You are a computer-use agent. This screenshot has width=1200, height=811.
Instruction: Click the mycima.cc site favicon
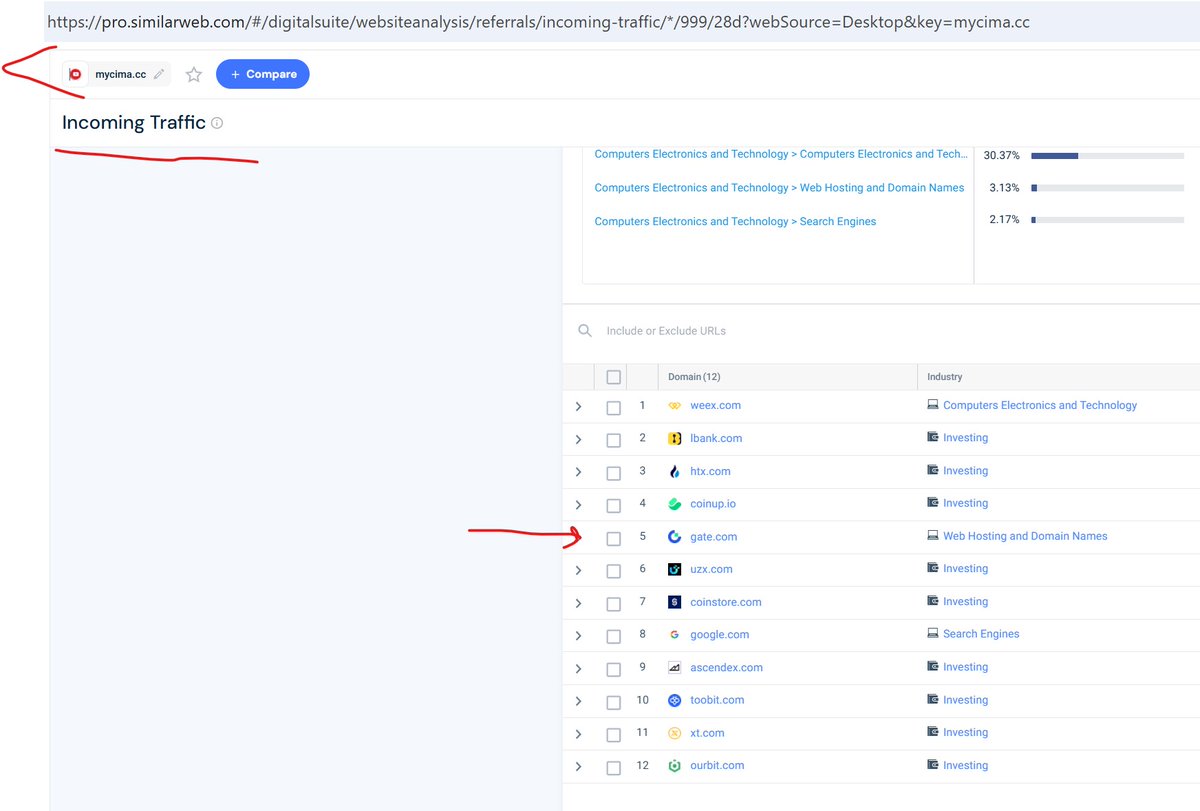75,74
